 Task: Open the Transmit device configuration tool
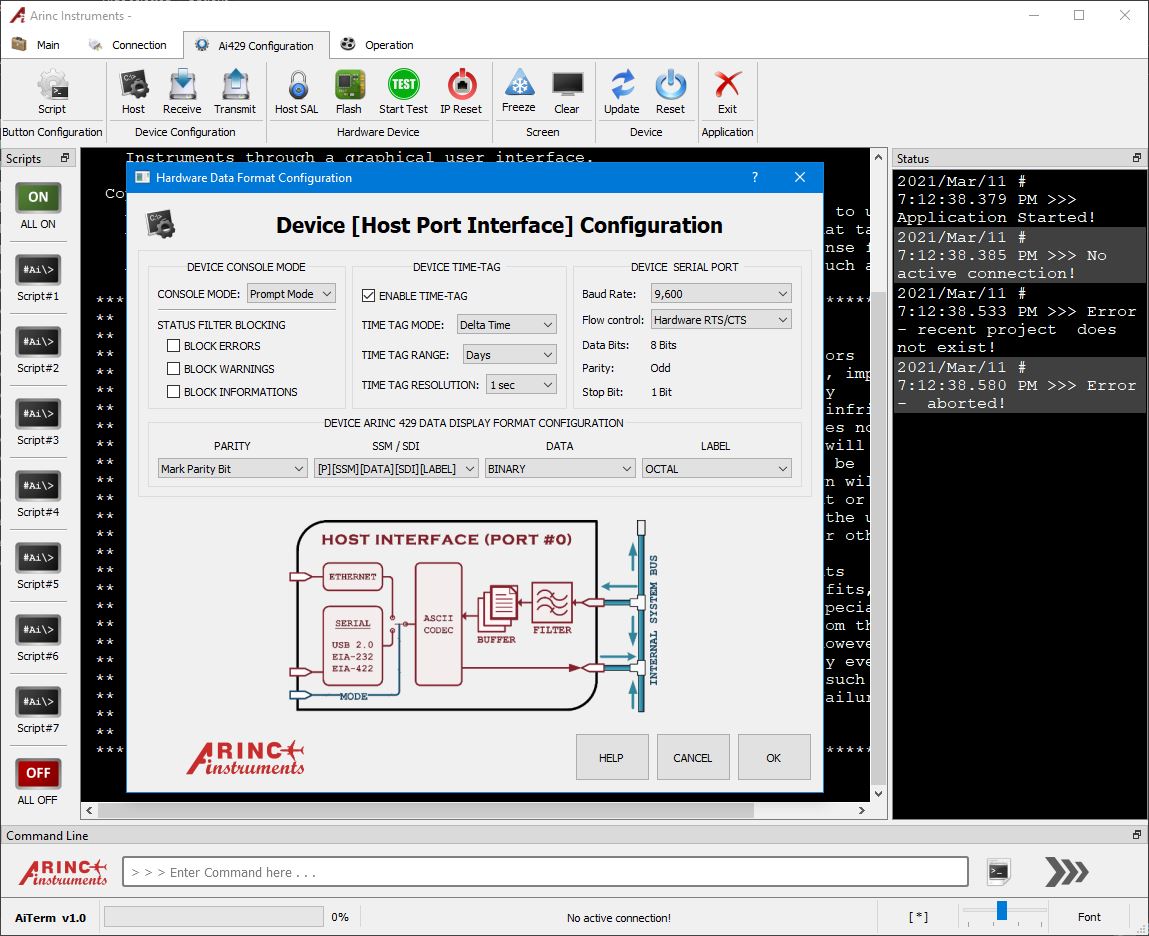point(235,91)
